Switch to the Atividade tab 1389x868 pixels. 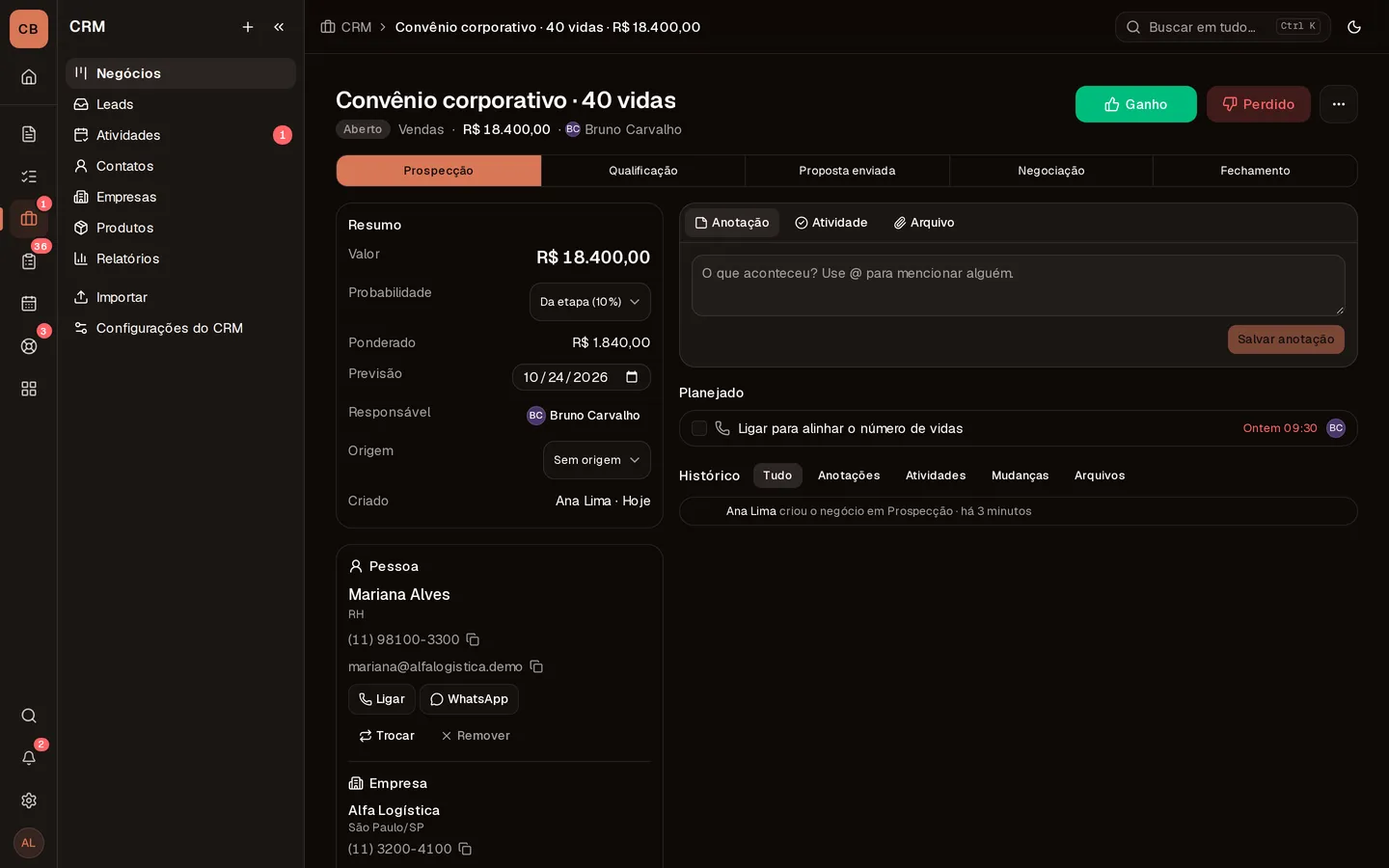point(831,223)
